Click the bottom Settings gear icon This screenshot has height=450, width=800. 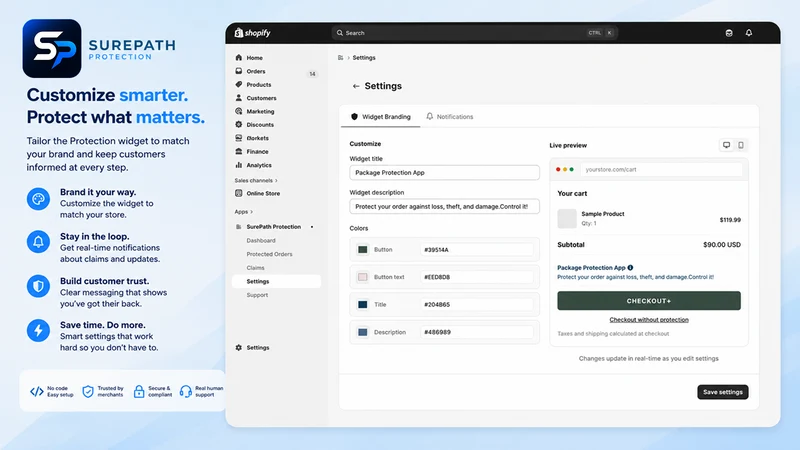[239, 347]
